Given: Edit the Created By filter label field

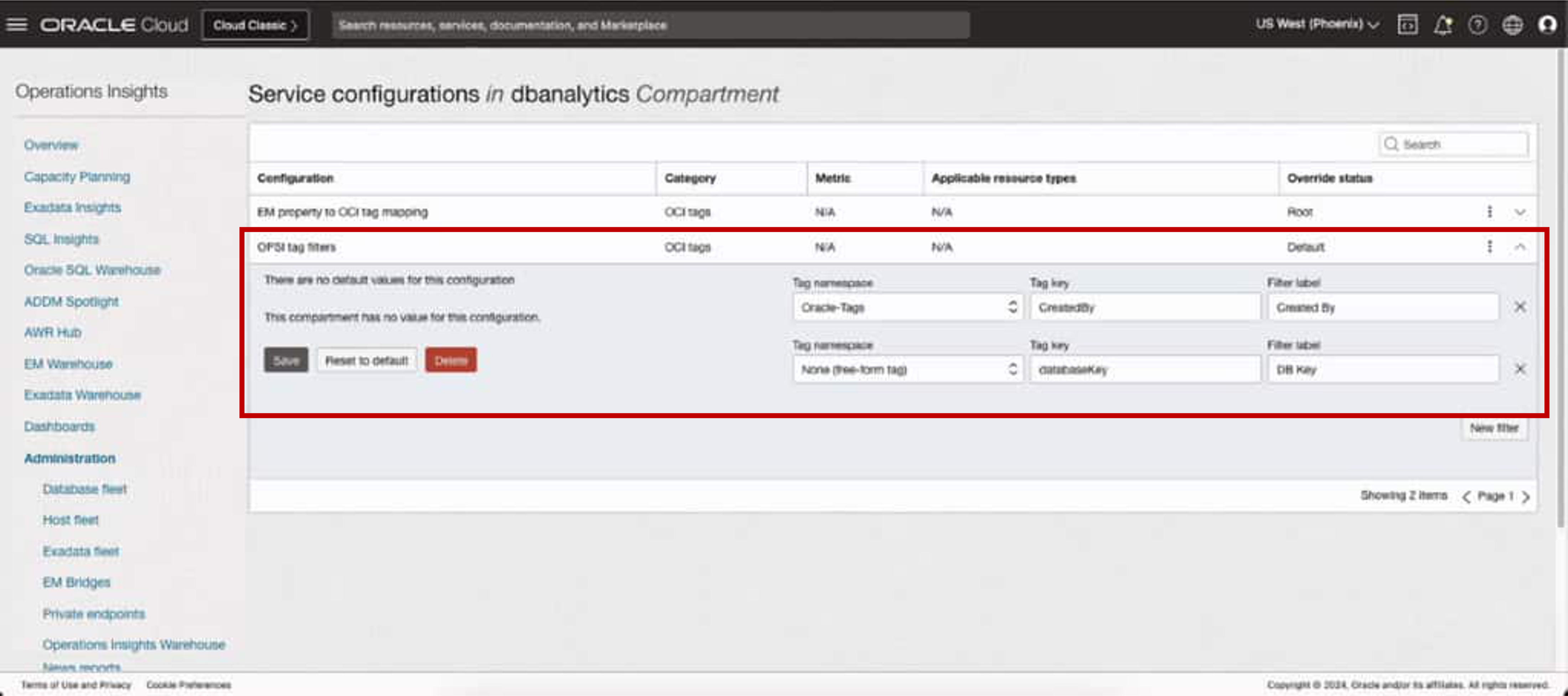Looking at the screenshot, I should (x=1383, y=307).
